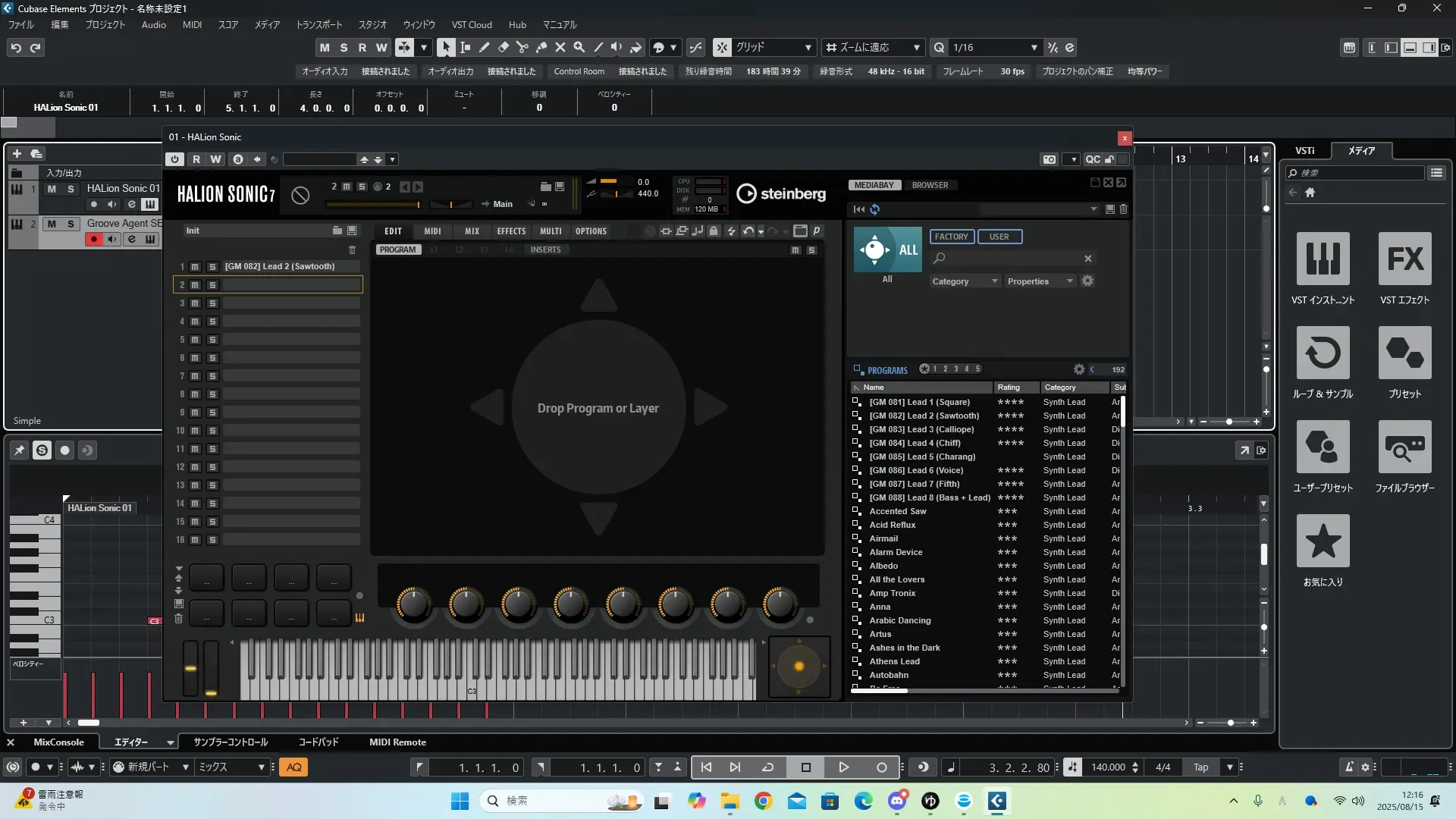Image resolution: width=1456 pixels, height=819 pixels.
Task: Open the Properties filter dropdown
Action: [x=1040, y=281]
